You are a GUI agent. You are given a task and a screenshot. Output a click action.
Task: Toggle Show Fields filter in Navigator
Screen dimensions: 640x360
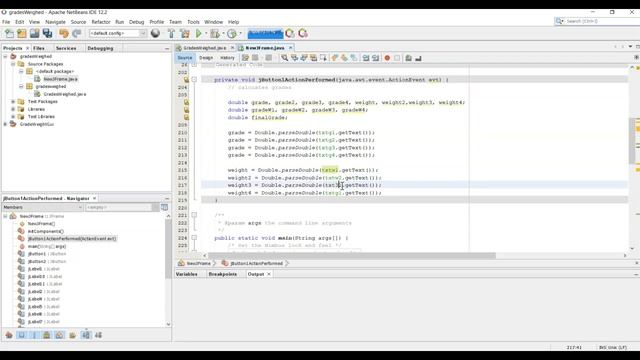[x=22, y=335]
